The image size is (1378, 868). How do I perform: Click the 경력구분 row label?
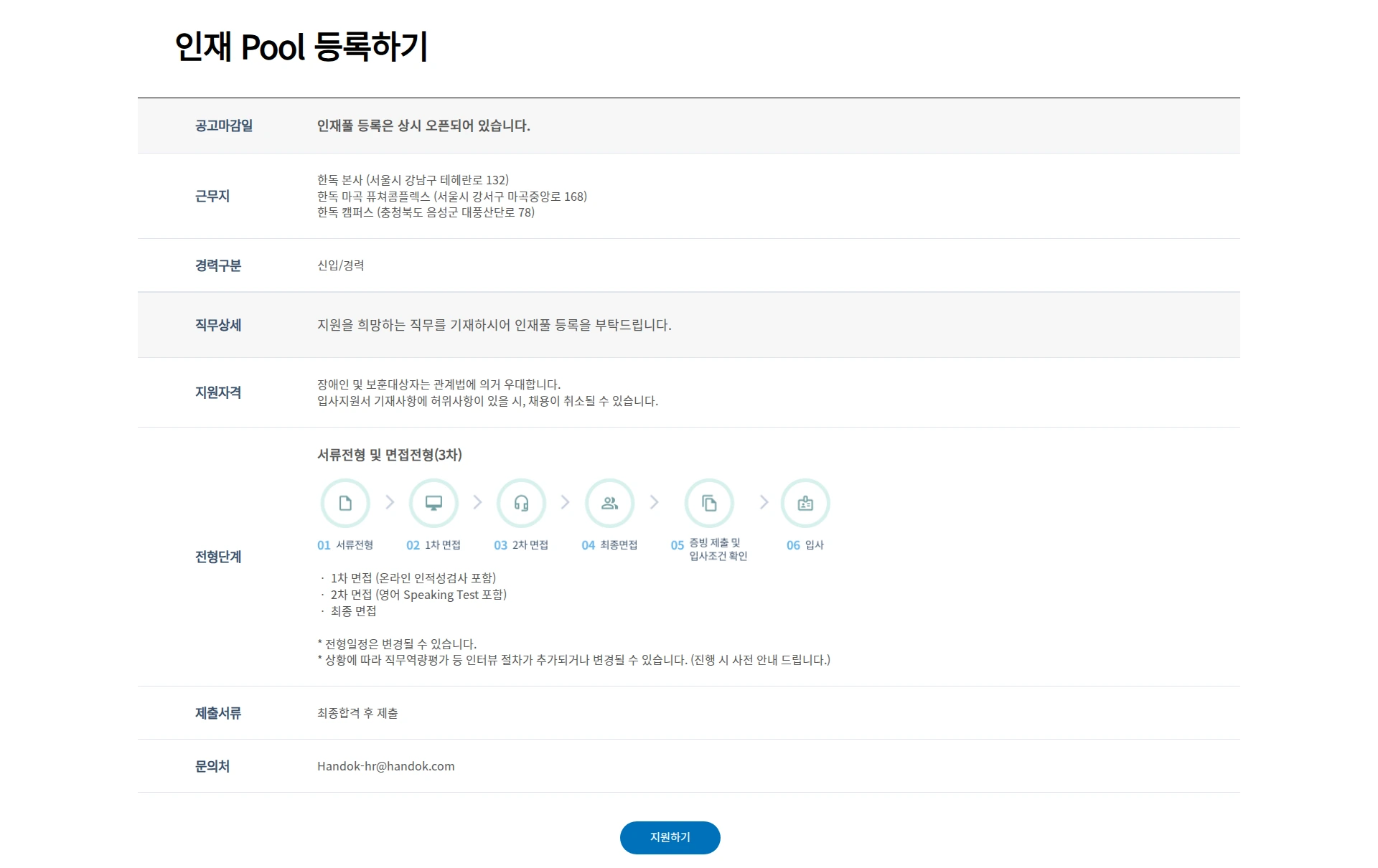pyautogui.click(x=218, y=265)
